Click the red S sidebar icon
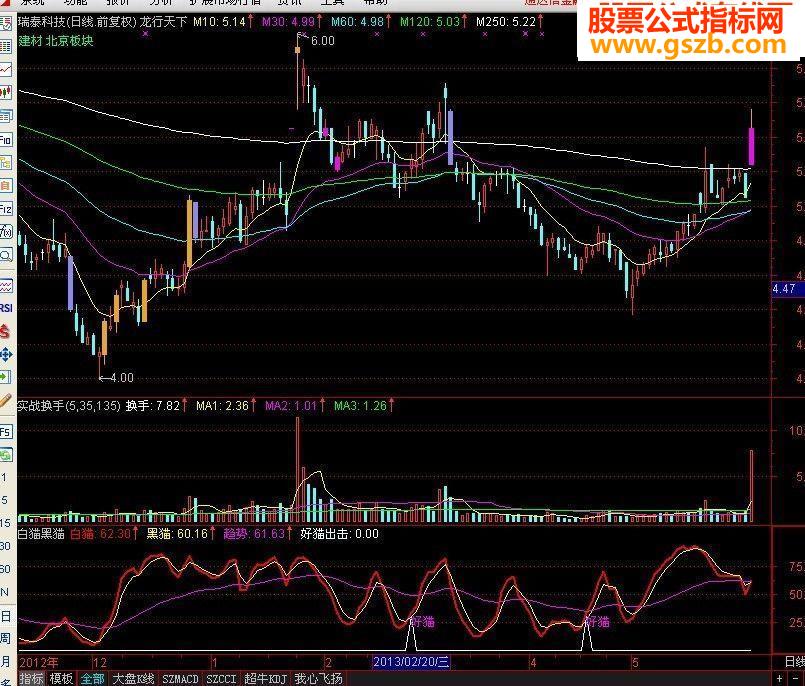805x686 pixels. (x=5, y=331)
